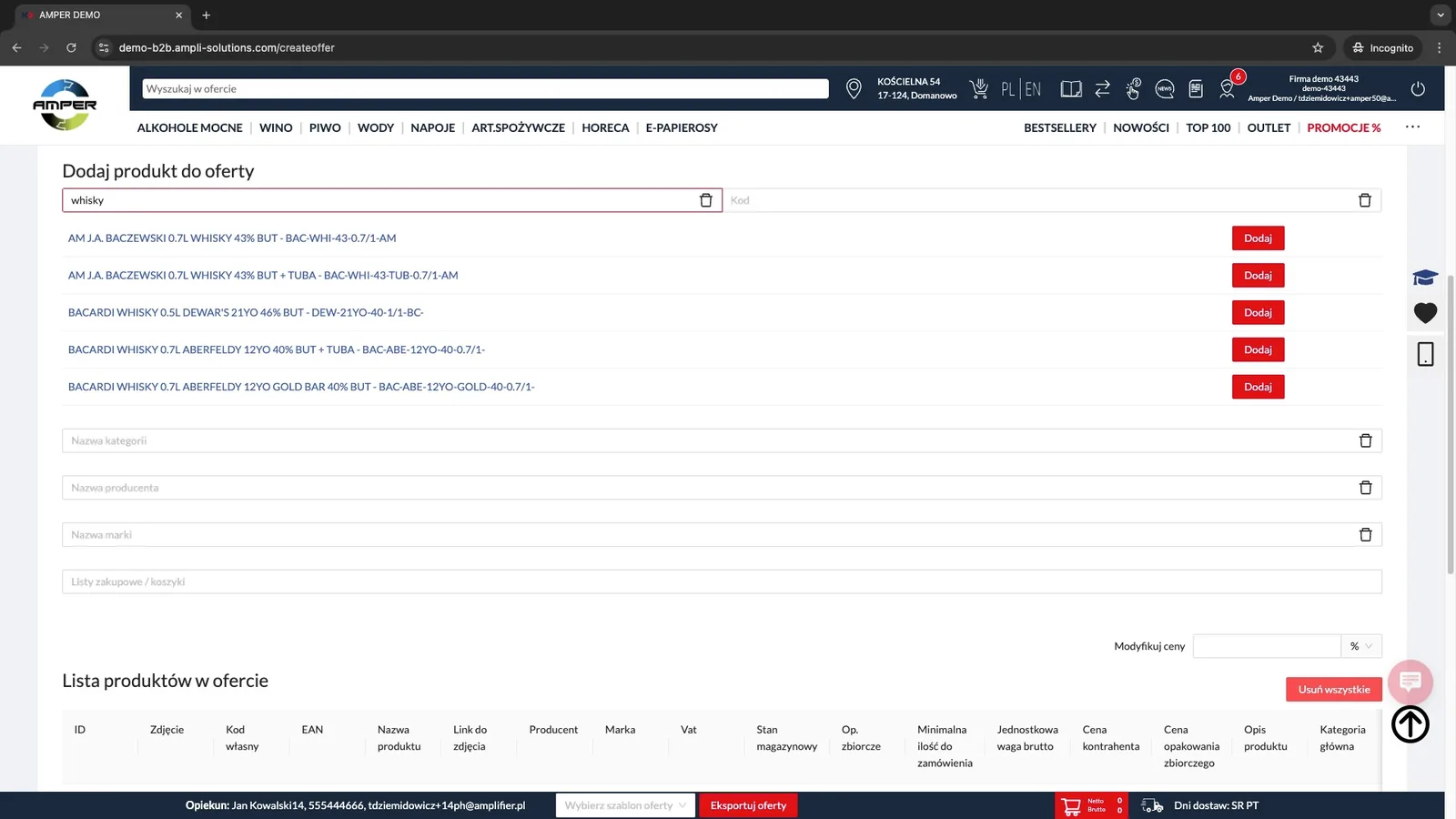Click the scroll-to-top arrow icon
Screen dimensions: 1456x819
[x=1410, y=724]
